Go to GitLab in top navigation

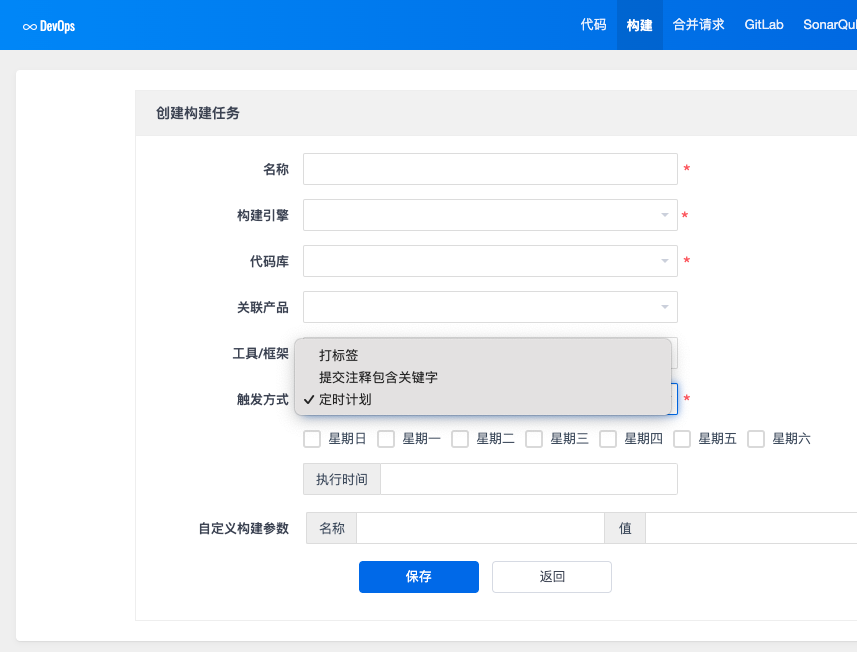pos(764,25)
